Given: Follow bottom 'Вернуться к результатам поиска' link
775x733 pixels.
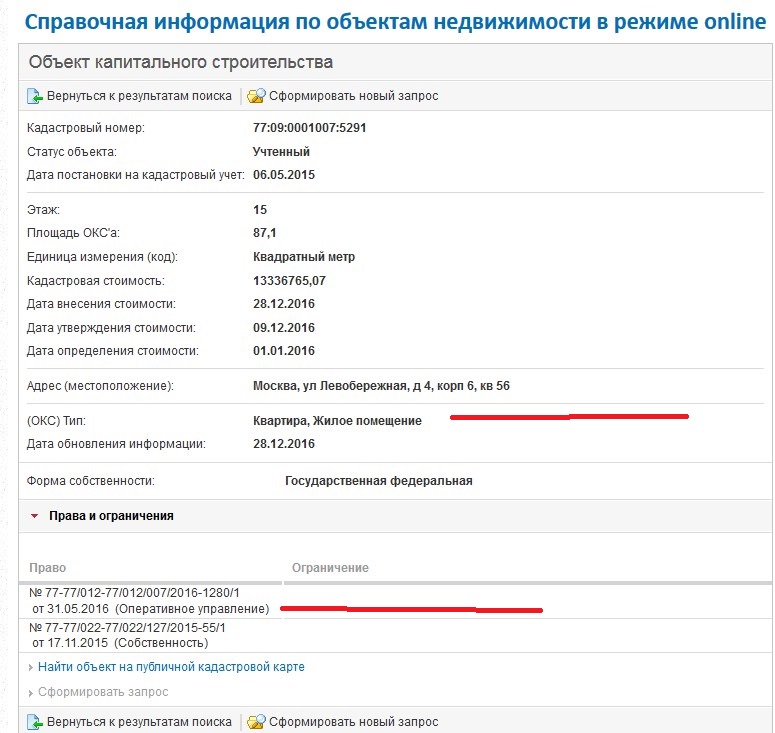Looking at the screenshot, I should pyautogui.click(x=139, y=721).
